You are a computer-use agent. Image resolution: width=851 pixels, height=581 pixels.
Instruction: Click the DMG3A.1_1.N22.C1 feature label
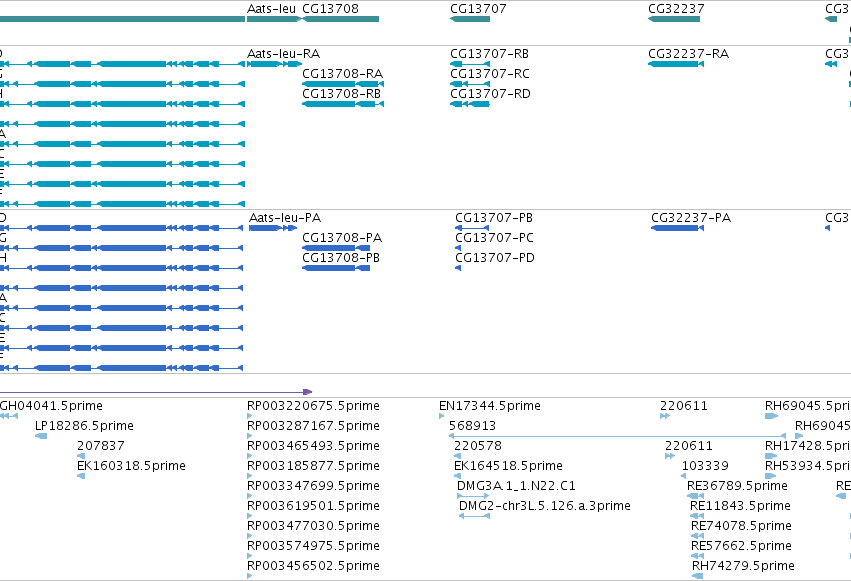pos(516,486)
